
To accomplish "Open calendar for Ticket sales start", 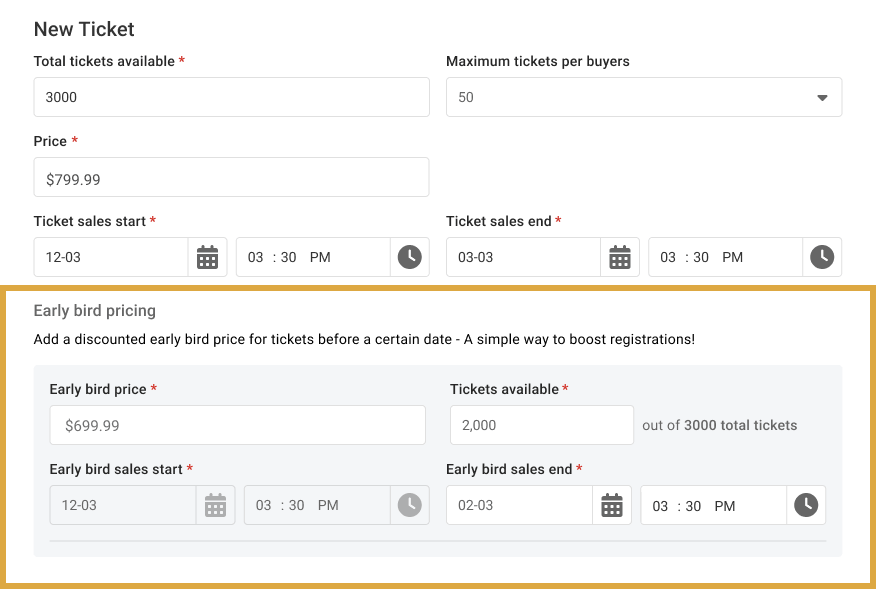I will 207,257.
